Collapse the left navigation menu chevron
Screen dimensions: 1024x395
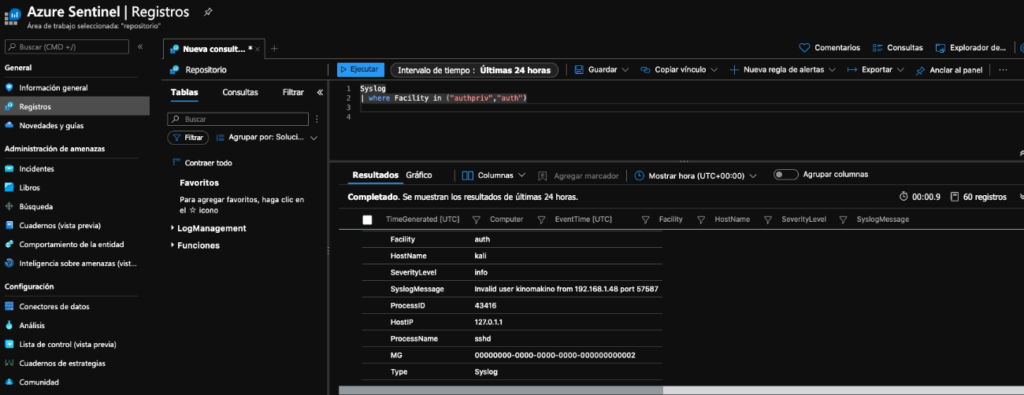tap(140, 47)
